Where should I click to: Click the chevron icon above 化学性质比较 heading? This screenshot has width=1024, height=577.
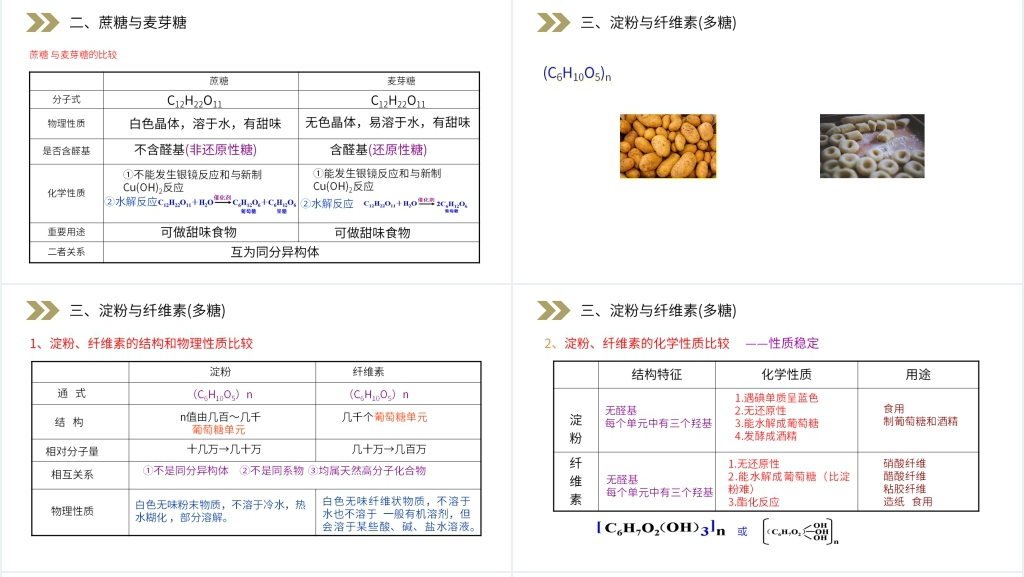(553, 310)
